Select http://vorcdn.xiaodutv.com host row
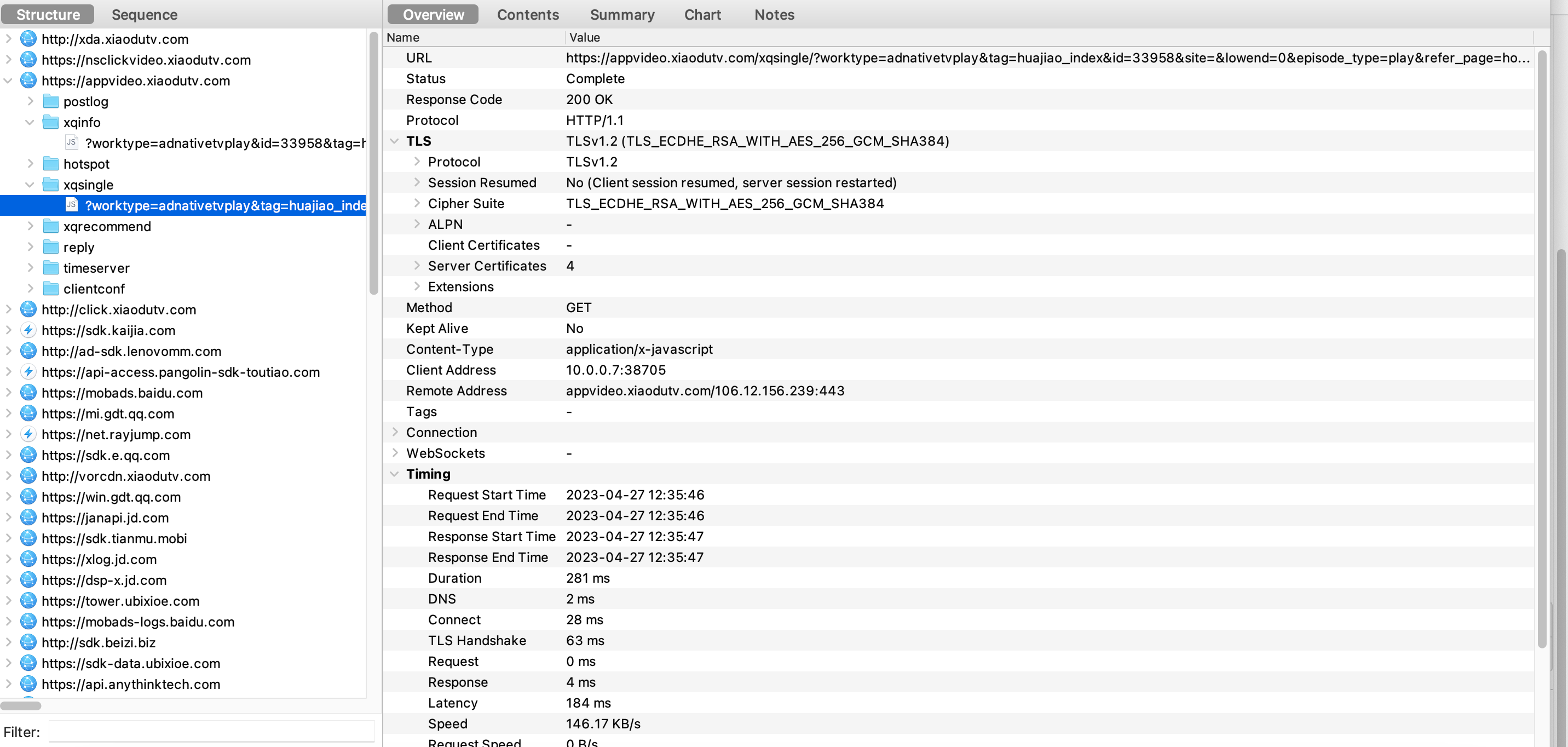The width and height of the screenshot is (1568, 747). 126,476
